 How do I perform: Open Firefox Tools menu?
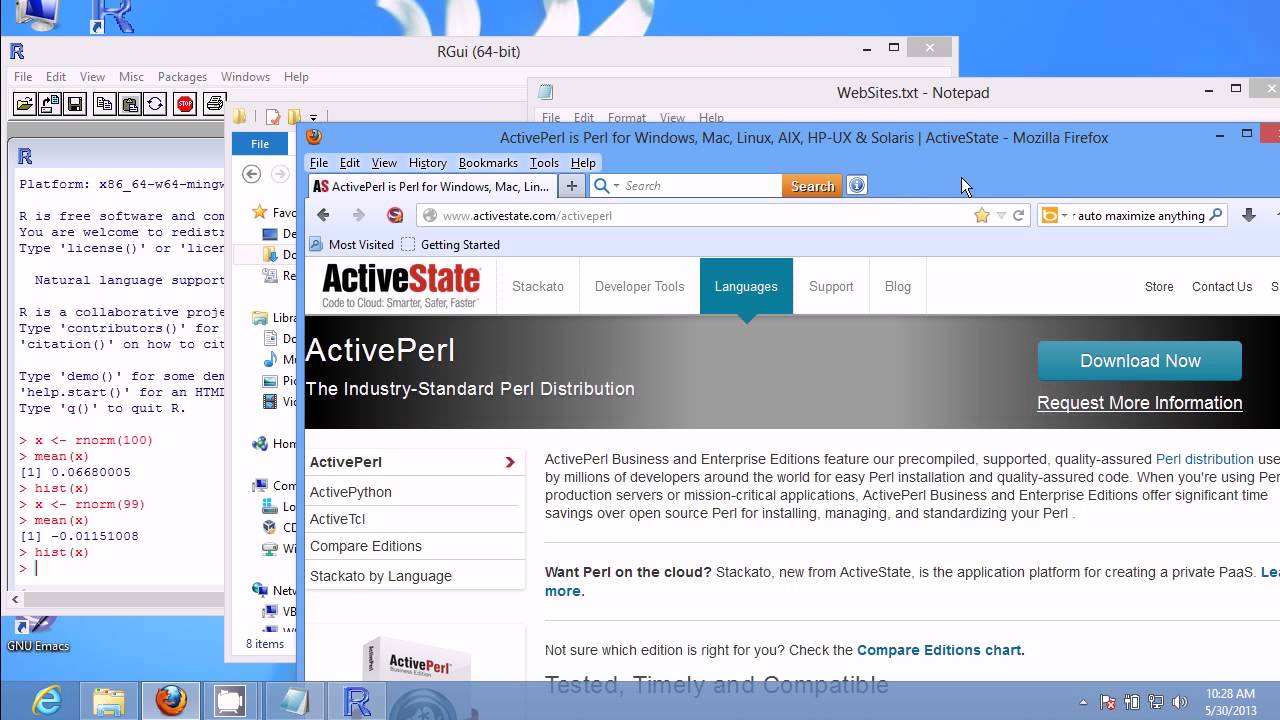(544, 163)
